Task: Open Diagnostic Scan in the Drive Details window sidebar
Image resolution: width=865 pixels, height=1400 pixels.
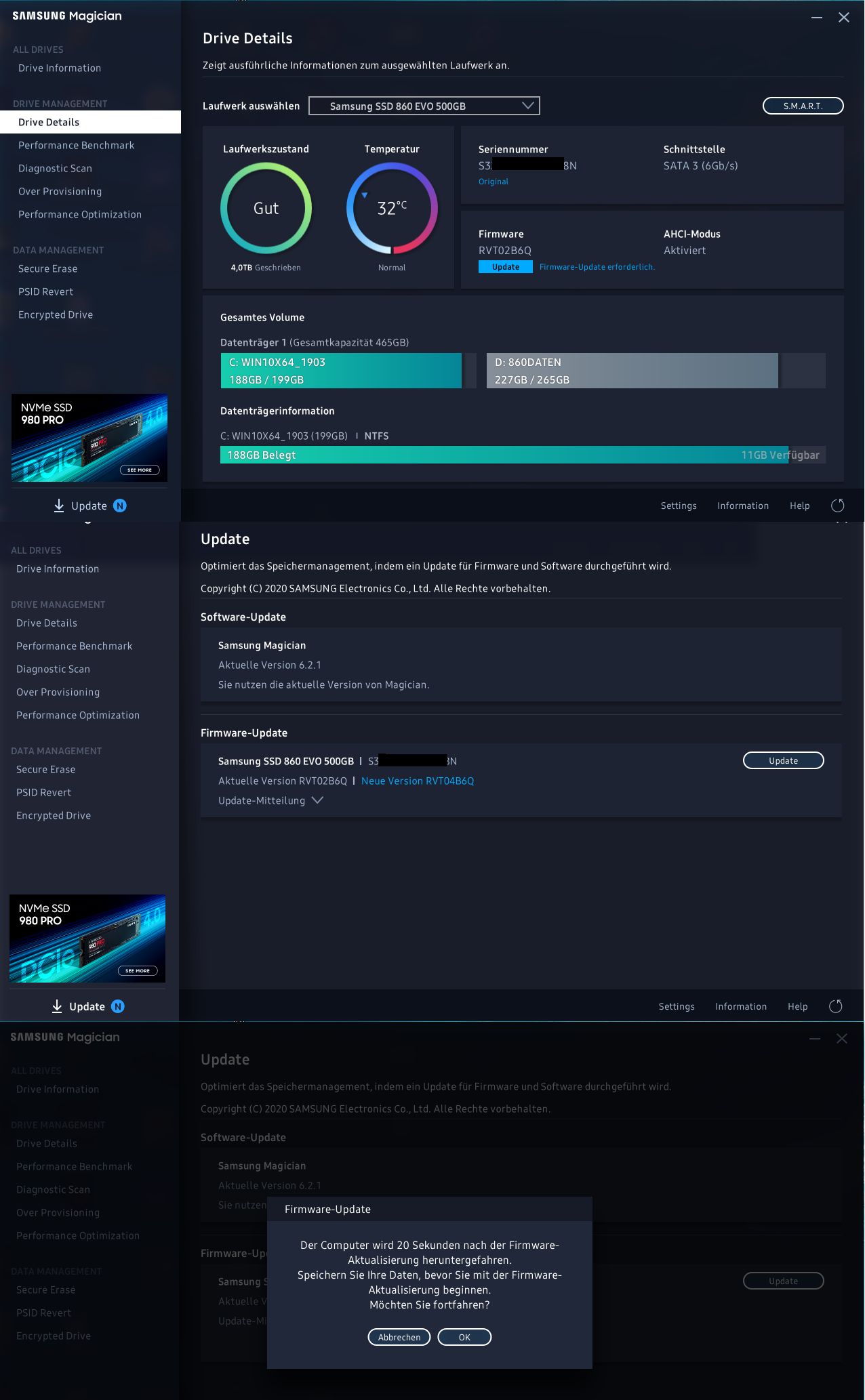Action: click(55, 168)
